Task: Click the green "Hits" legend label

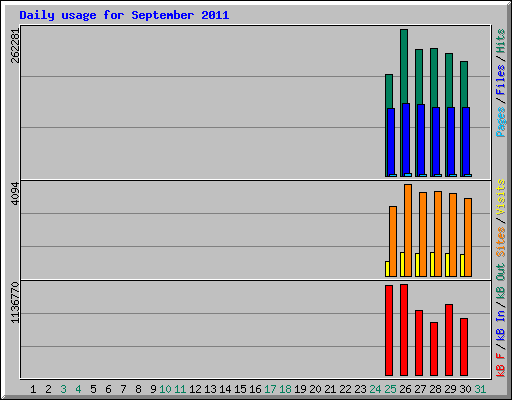Action: point(501,41)
